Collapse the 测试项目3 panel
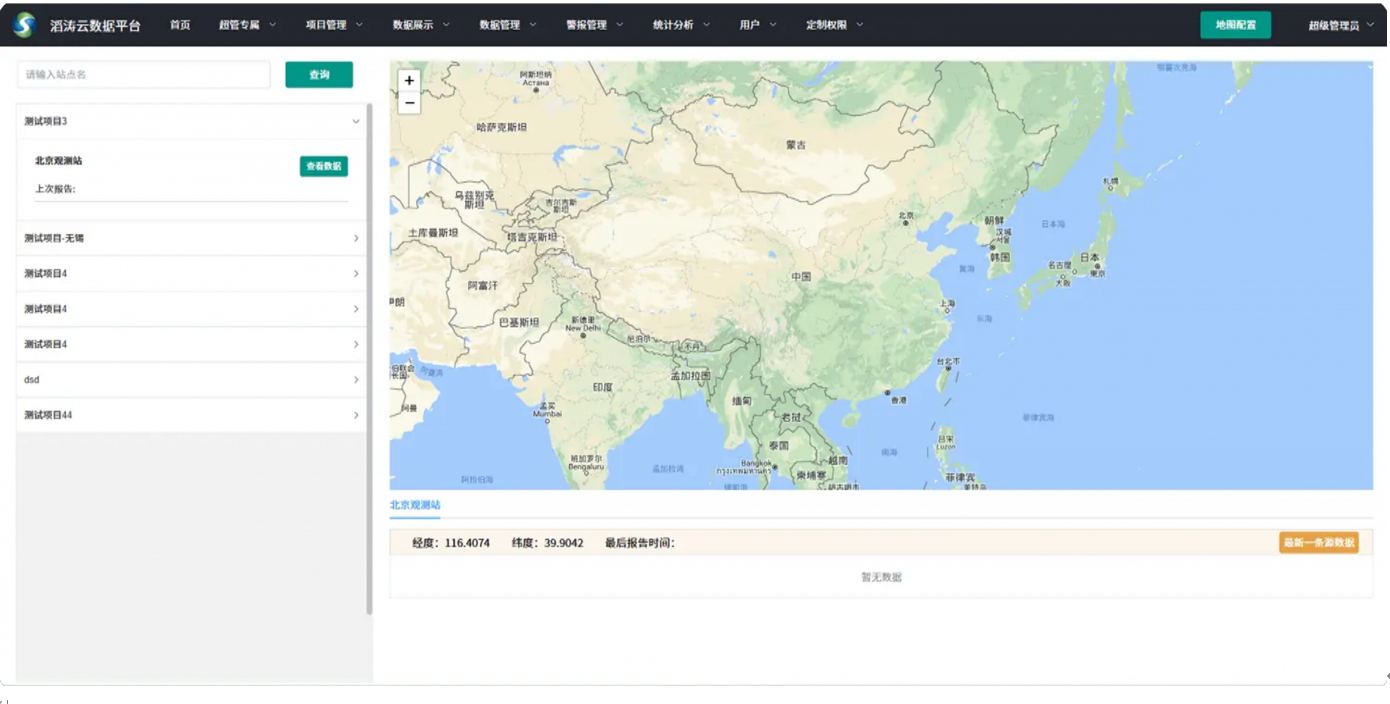This screenshot has width=1390, height=704. click(x=355, y=122)
